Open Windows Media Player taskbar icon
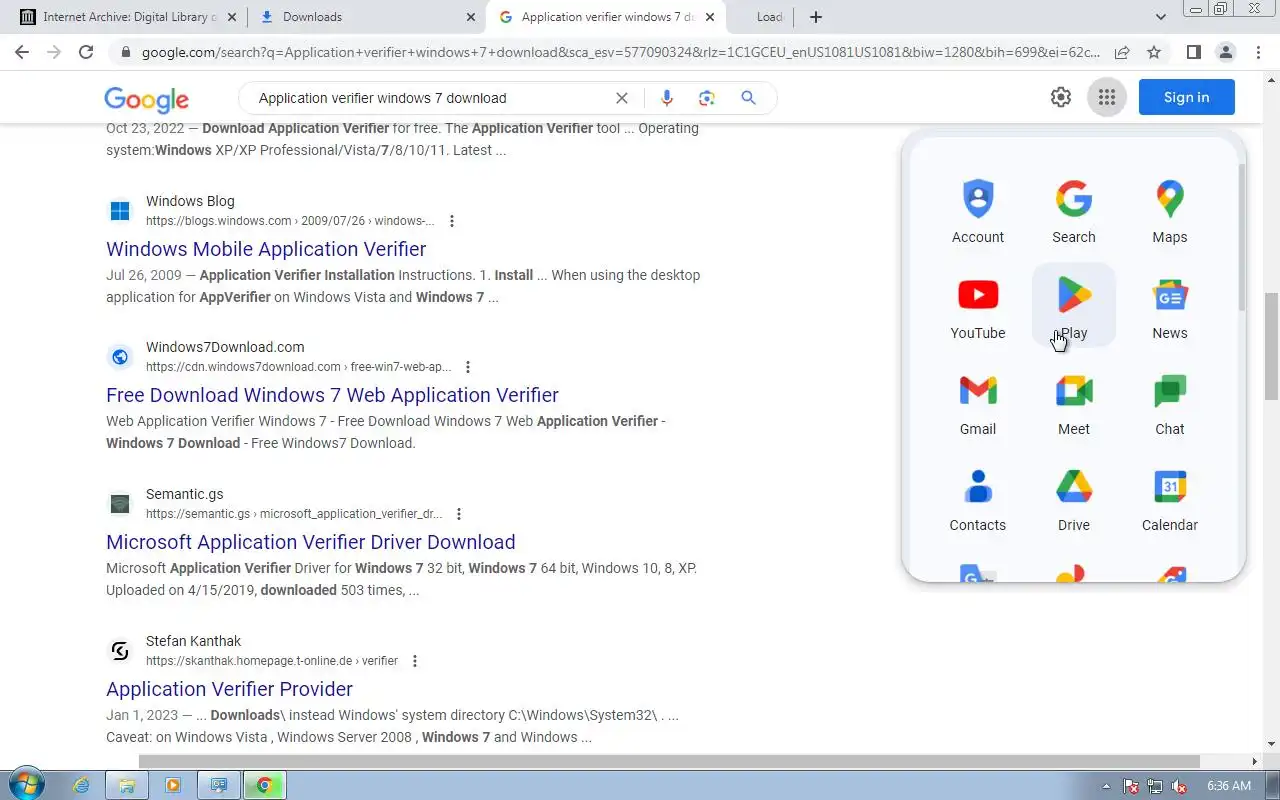Image resolution: width=1280 pixels, height=800 pixels. (x=172, y=786)
